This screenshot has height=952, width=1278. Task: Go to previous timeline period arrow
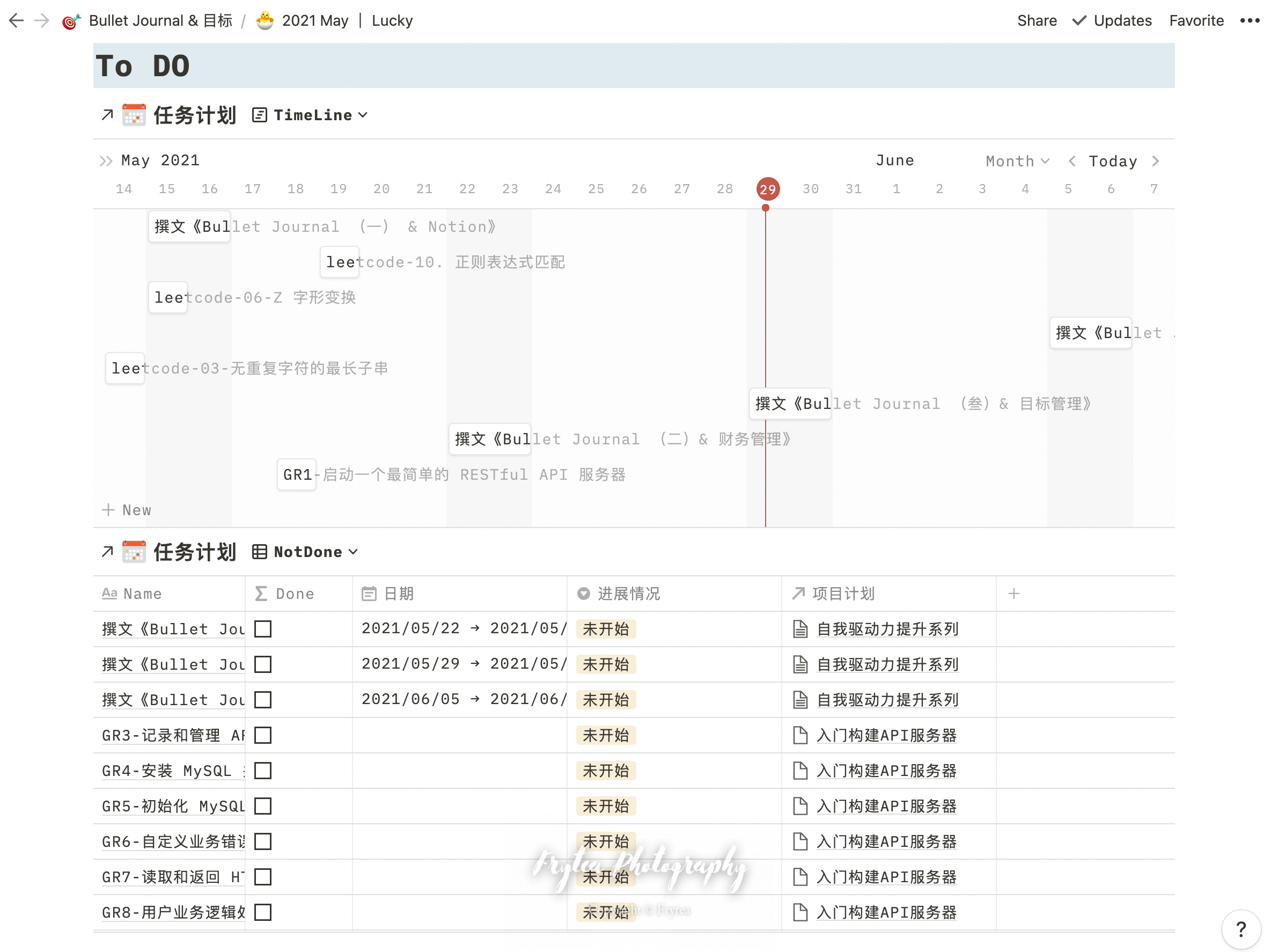click(1071, 162)
